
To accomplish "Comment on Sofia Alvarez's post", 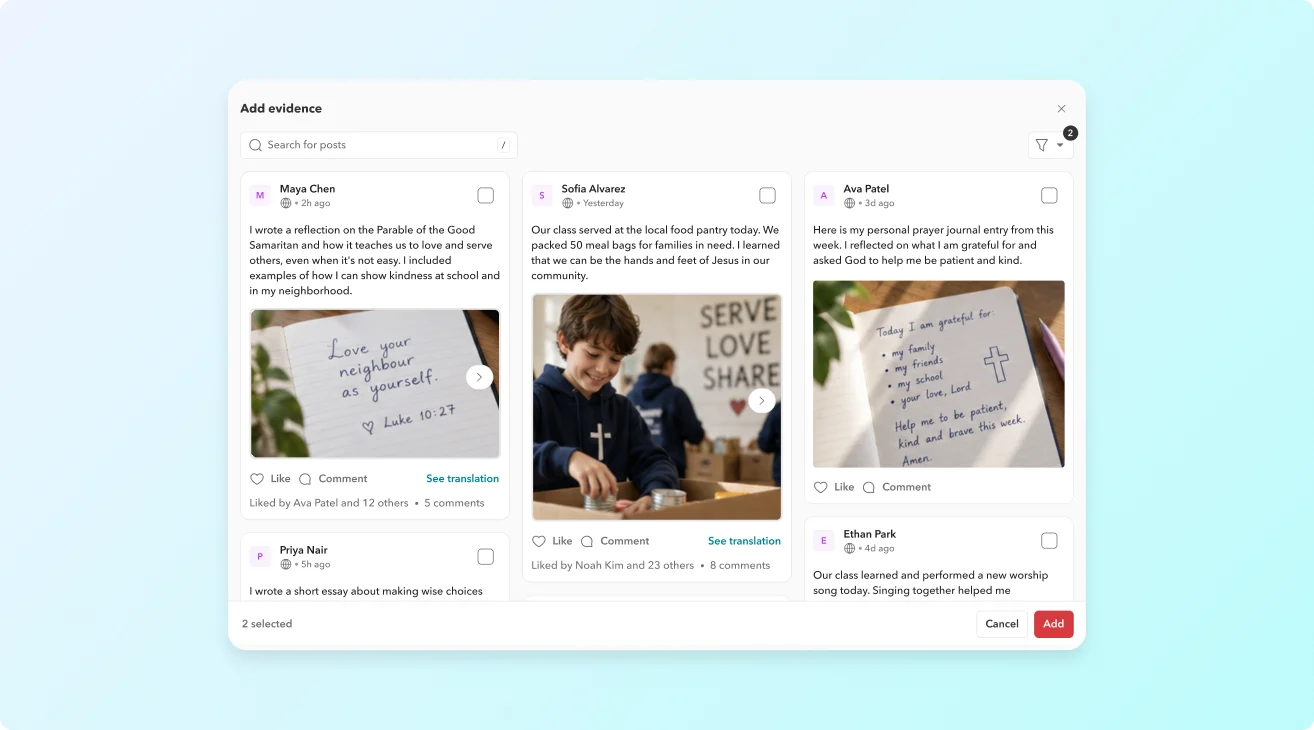I will click(615, 541).
